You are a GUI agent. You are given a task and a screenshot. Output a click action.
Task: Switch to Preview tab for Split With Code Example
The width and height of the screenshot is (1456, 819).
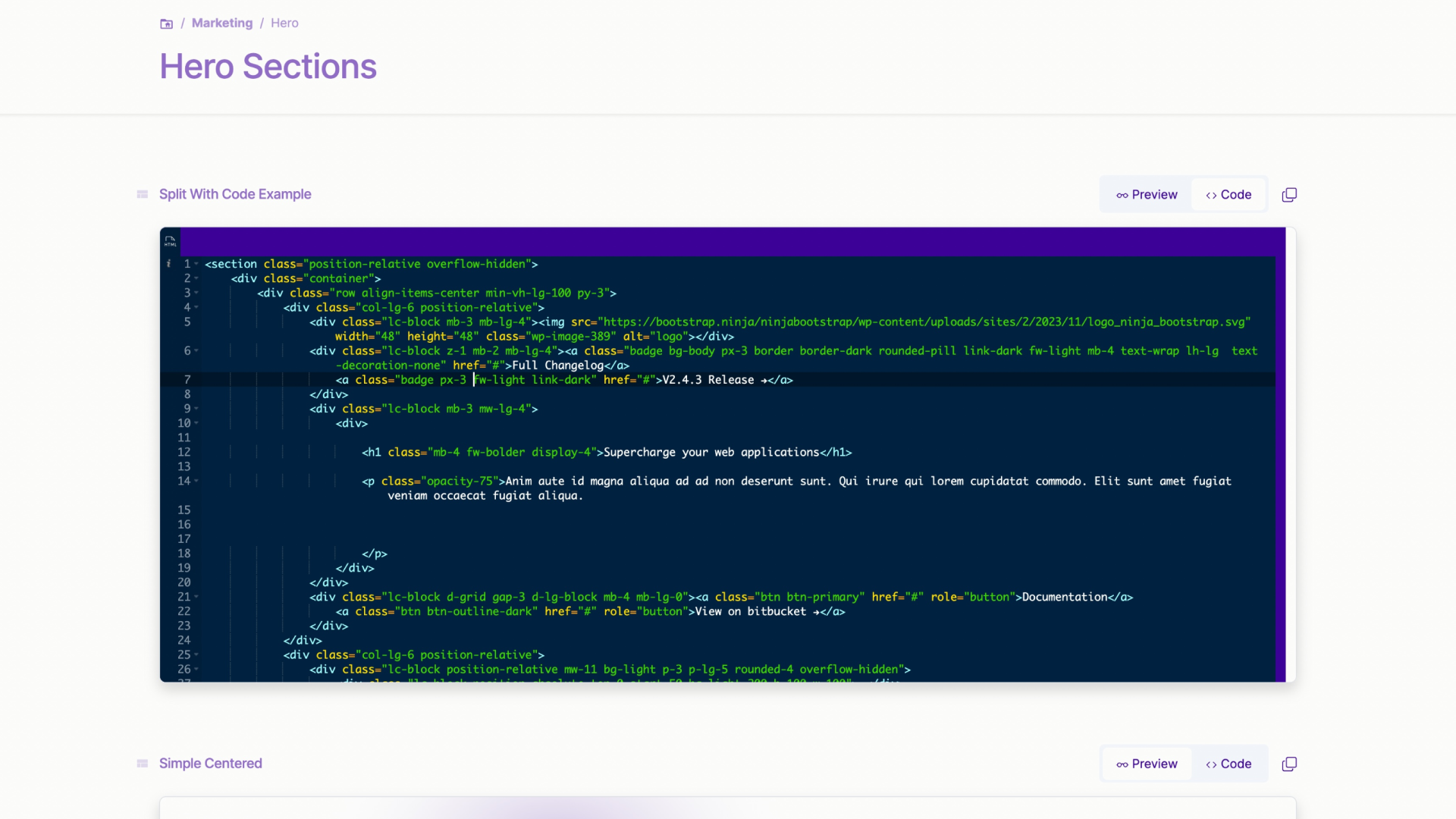point(1147,195)
